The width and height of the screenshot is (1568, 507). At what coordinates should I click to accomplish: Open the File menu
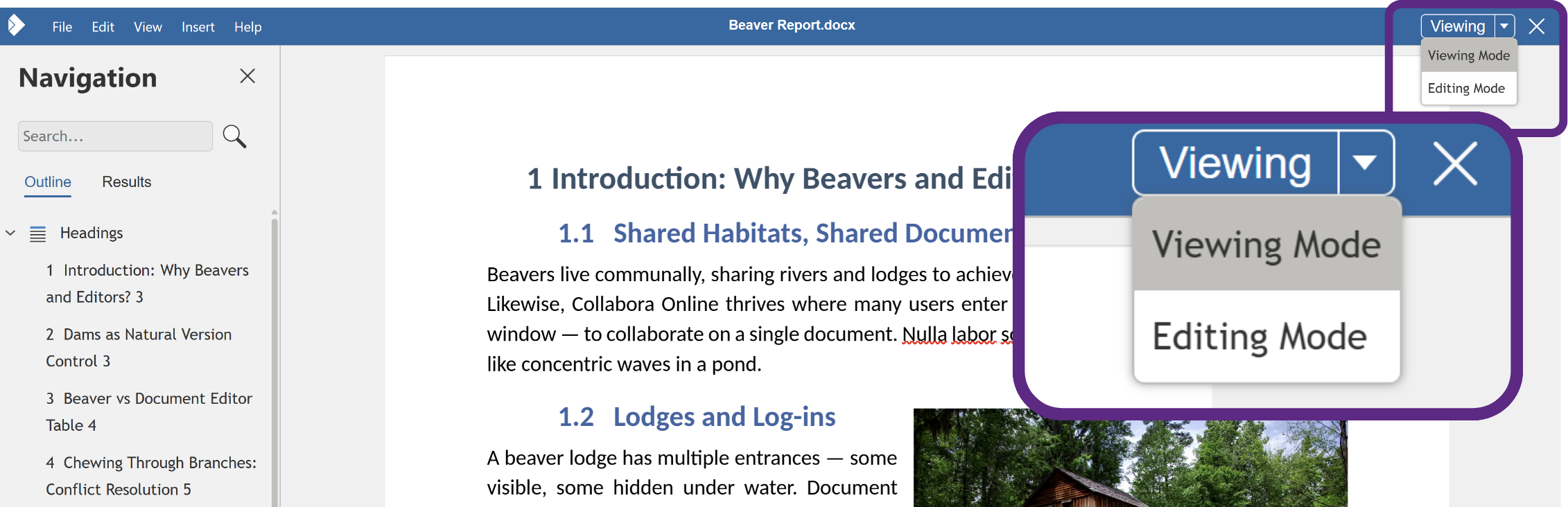(x=62, y=27)
